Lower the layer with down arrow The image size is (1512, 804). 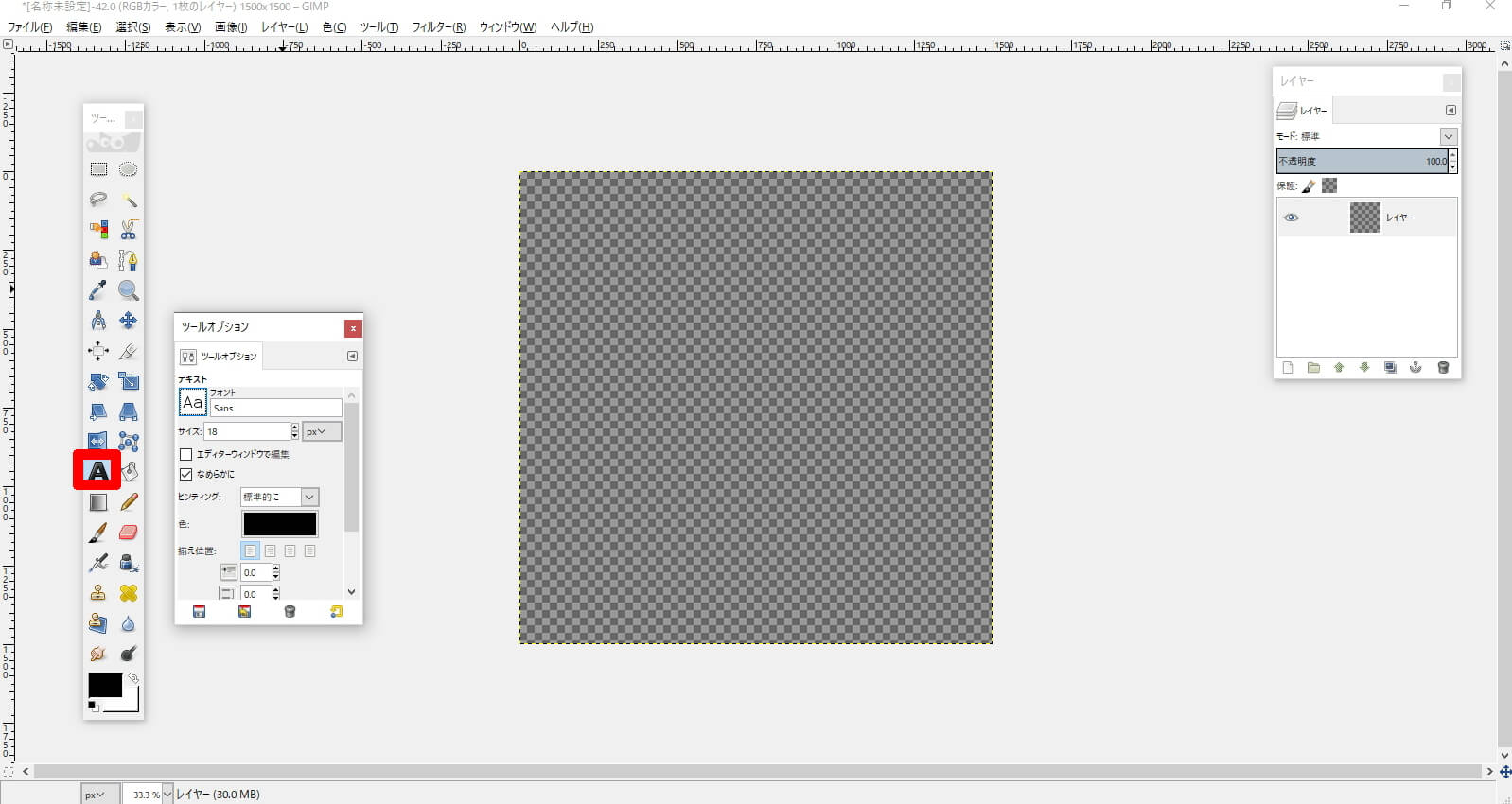pos(1364,368)
